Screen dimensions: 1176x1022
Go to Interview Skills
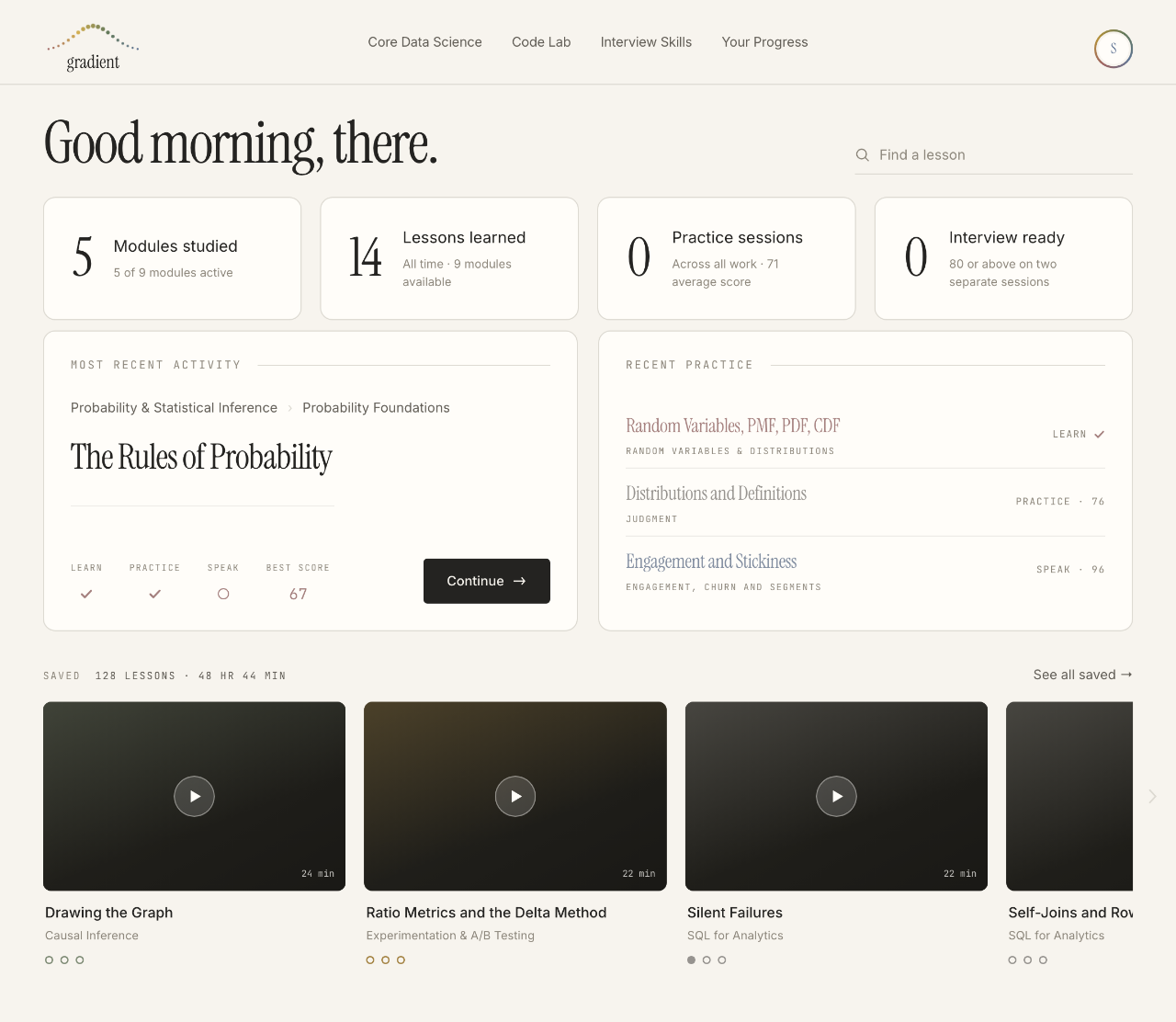click(646, 42)
